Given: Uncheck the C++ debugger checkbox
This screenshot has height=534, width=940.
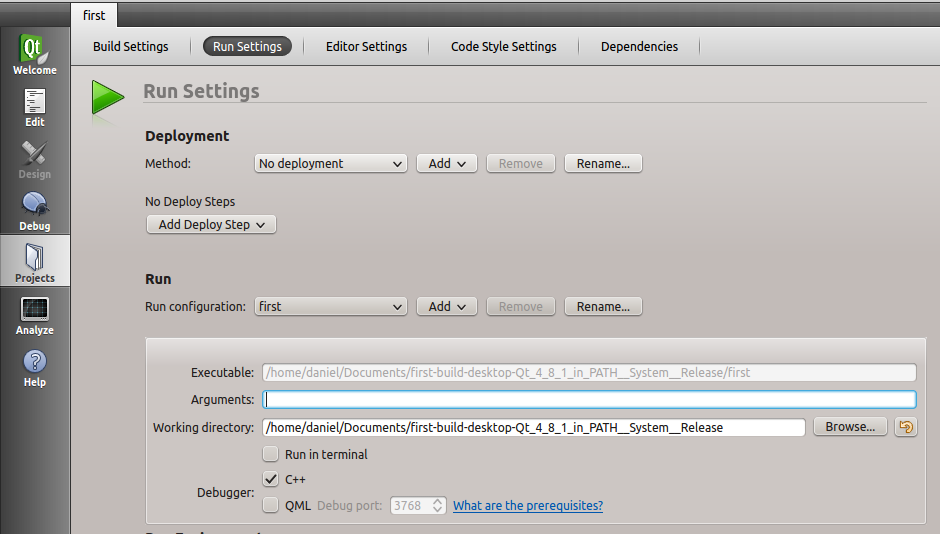Looking at the screenshot, I should click(270, 479).
